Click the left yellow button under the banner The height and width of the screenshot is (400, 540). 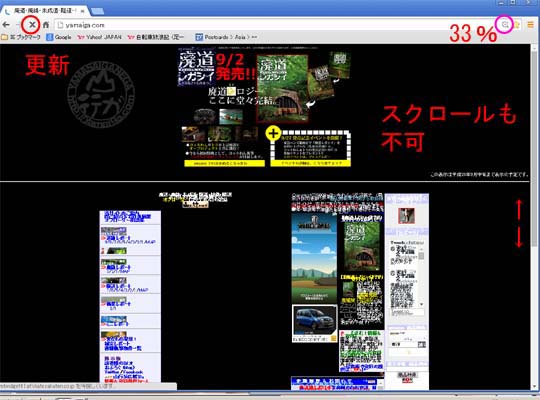(x=225, y=163)
